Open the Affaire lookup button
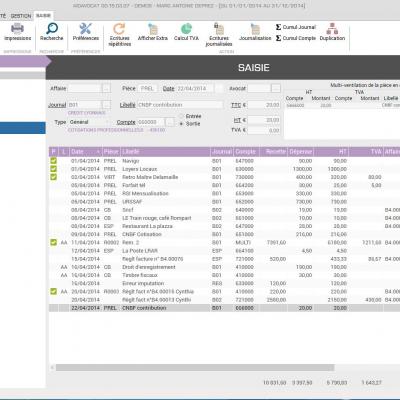This screenshot has width=400, height=400. [106, 88]
